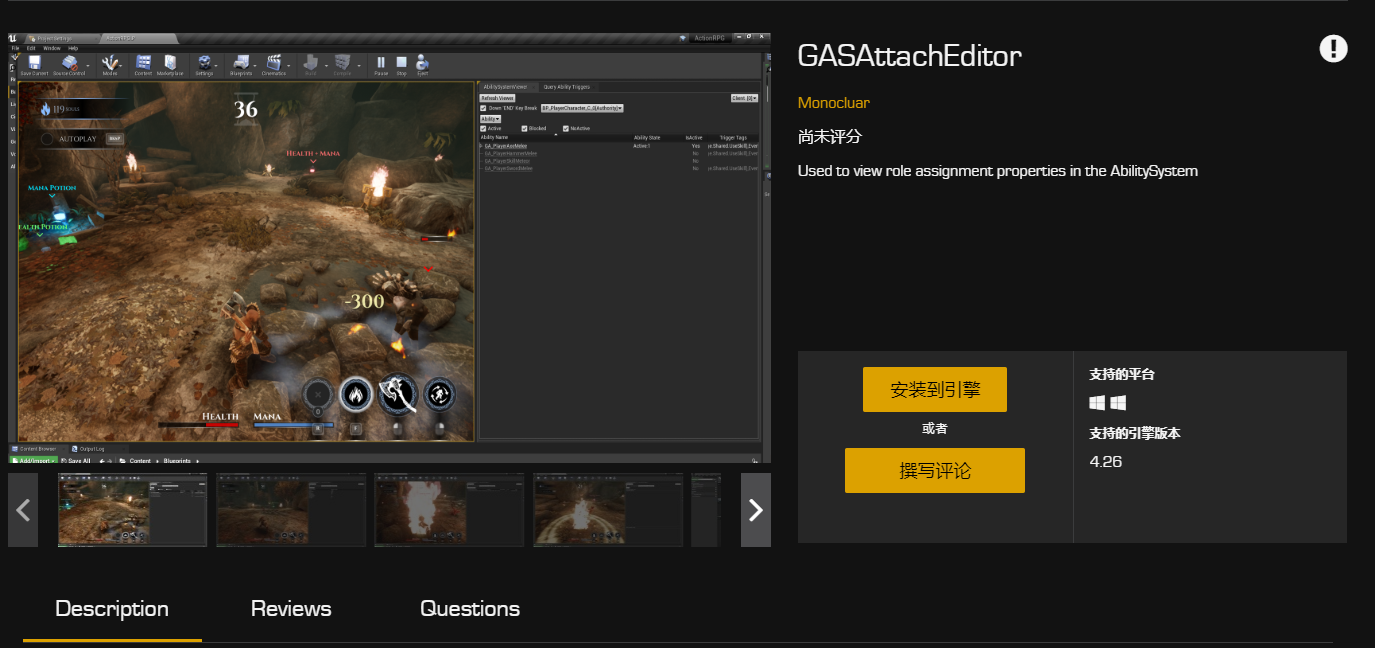Uncheck the Down 'END' Key Break checkbox
The width and height of the screenshot is (1375, 648).
coord(483,107)
